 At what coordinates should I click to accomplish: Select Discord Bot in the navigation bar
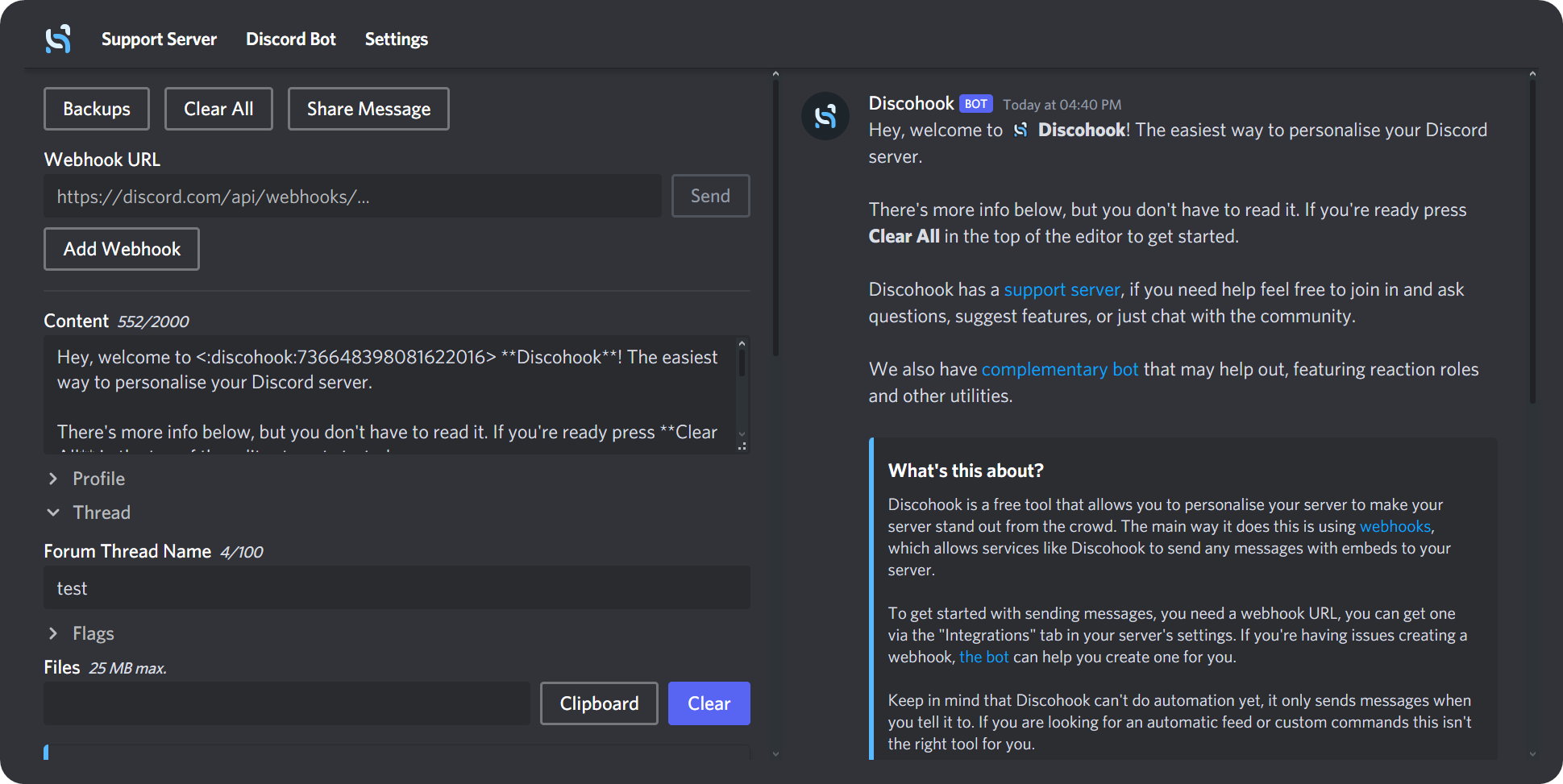click(x=290, y=39)
